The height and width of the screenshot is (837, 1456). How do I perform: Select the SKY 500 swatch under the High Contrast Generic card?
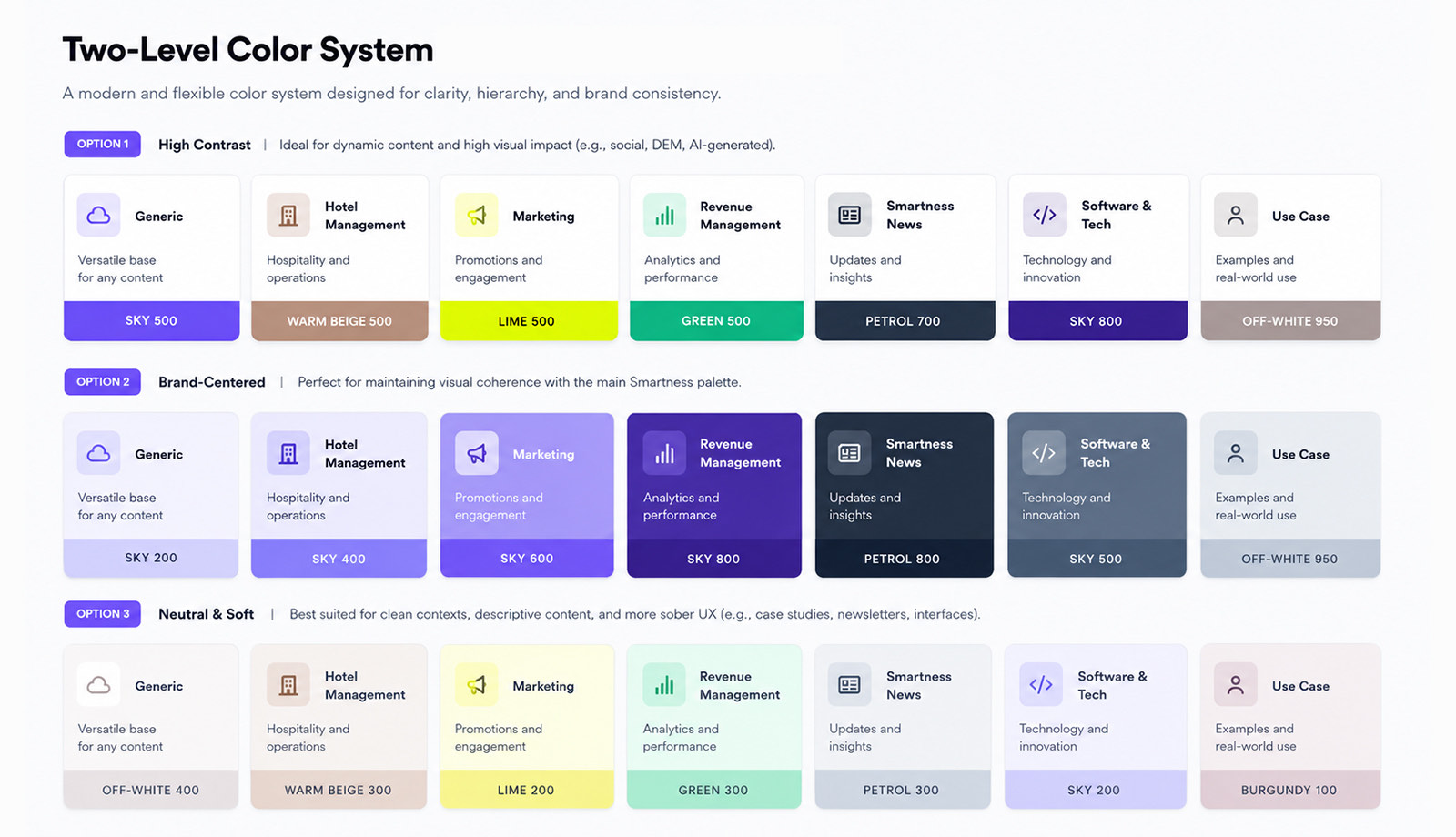152,321
